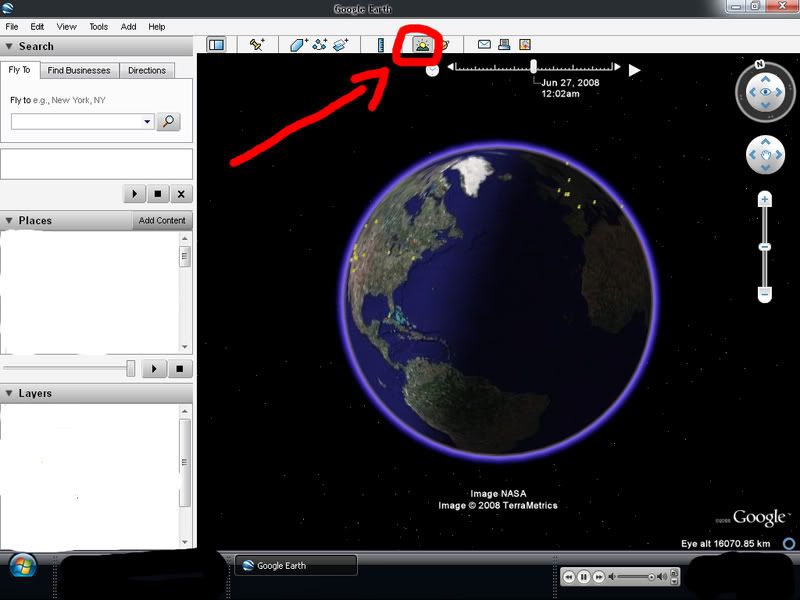Toggle the sunlight across landscape button

(x=422, y=45)
